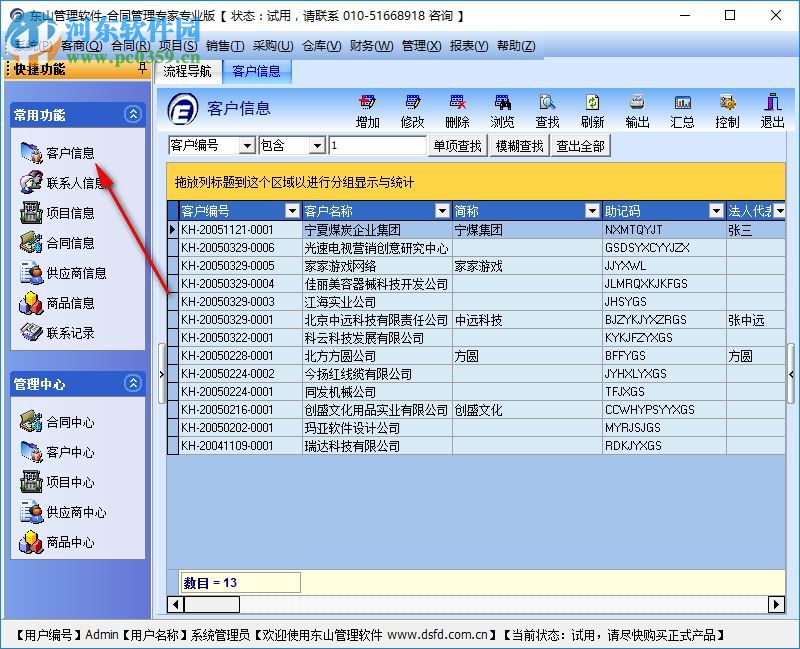Open the 客户名称 column filter arrow
This screenshot has height=649, width=800.
tap(441, 211)
